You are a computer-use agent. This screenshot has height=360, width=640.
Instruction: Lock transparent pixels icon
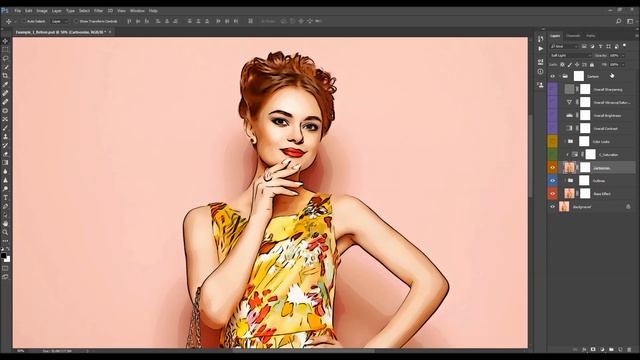coord(562,64)
